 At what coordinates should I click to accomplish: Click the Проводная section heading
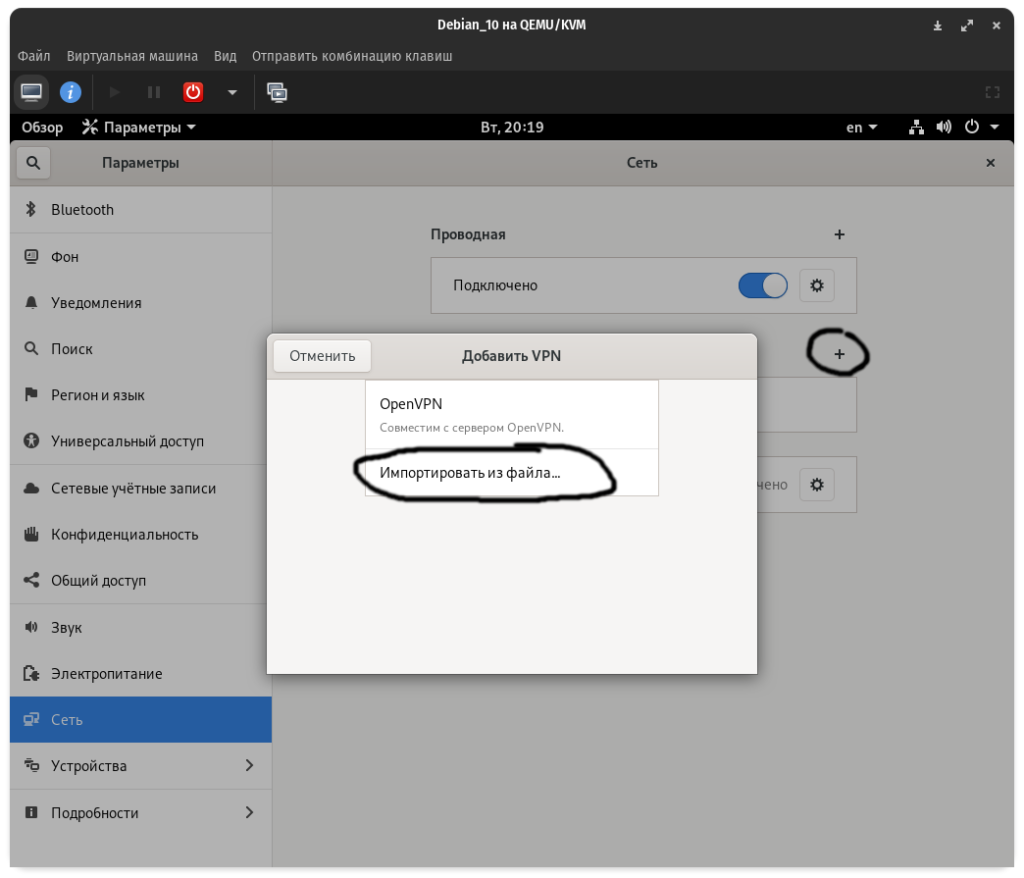[x=468, y=235]
